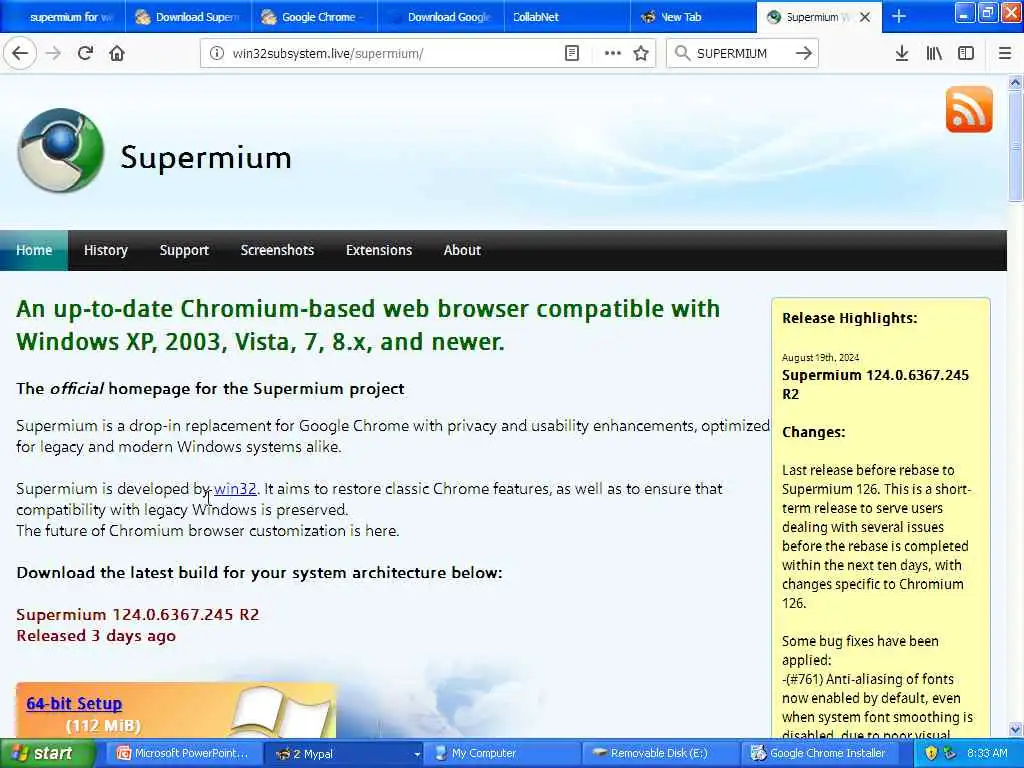Open a new tab with plus button

[x=899, y=16]
